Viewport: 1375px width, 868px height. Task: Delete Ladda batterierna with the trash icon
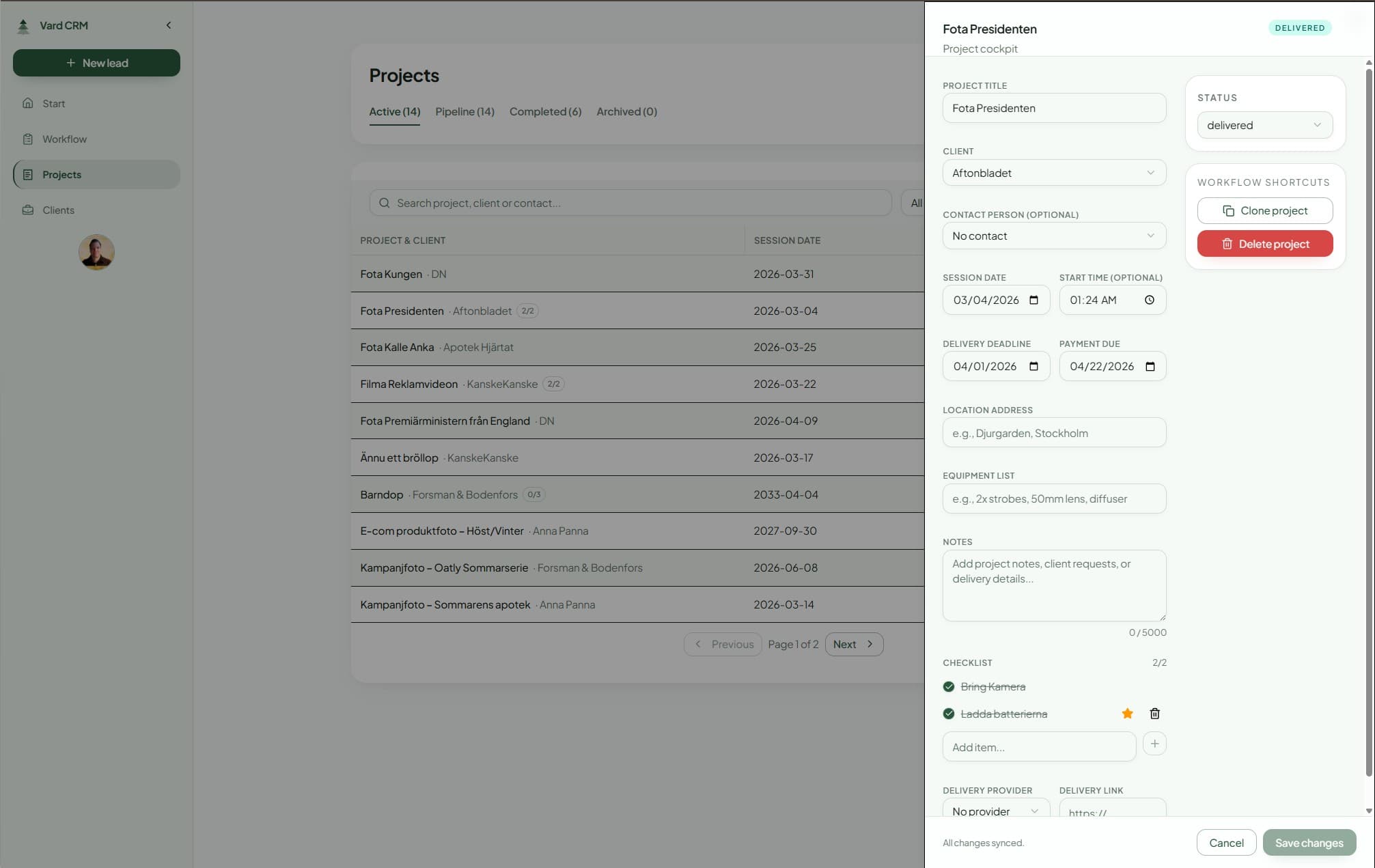[x=1154, y=713]
